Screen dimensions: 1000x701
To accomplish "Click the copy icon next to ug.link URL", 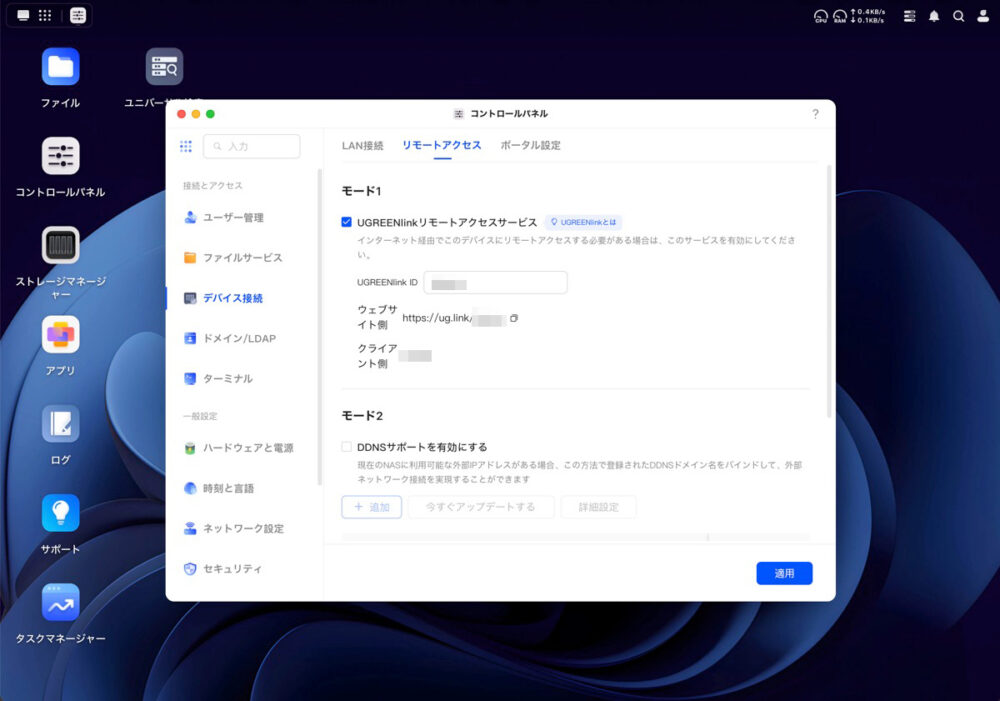I will click(x=514, y=318).
